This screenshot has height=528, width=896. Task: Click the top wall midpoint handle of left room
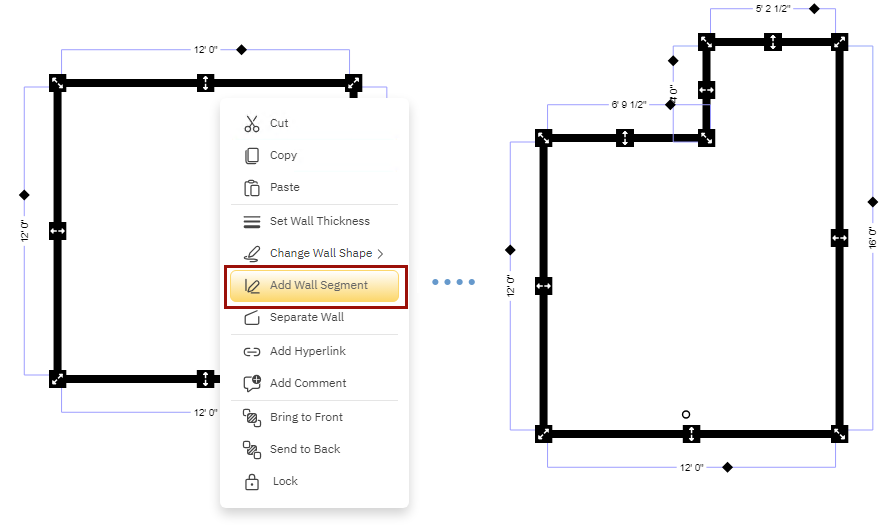coord(205,83)
